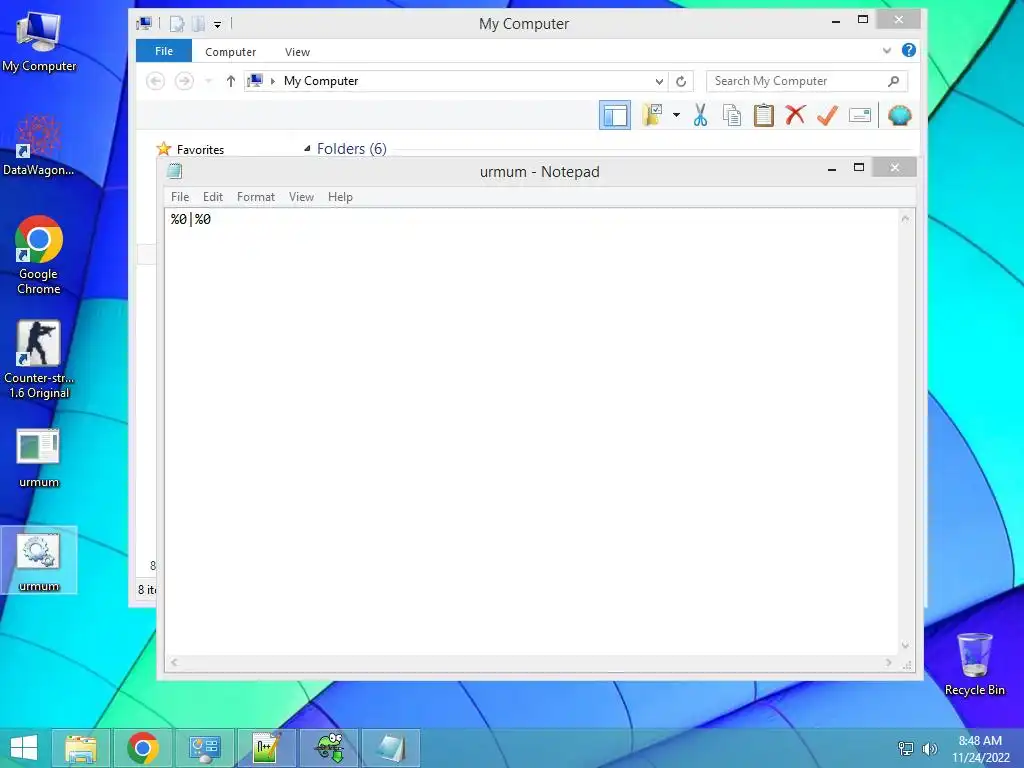Select the DataWagon desktop shortcut
The image size is (1024, 768).
click(x=39, y=145)
